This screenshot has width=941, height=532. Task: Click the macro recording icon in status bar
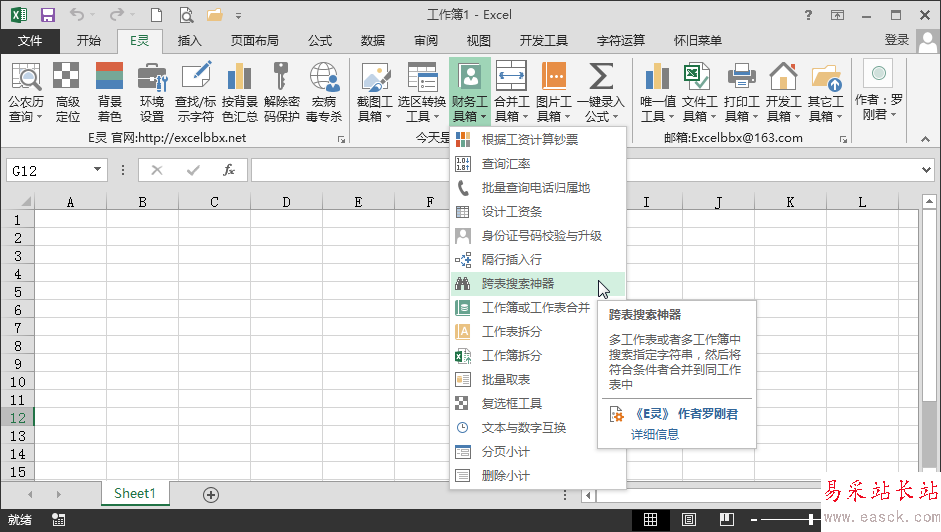58,520
